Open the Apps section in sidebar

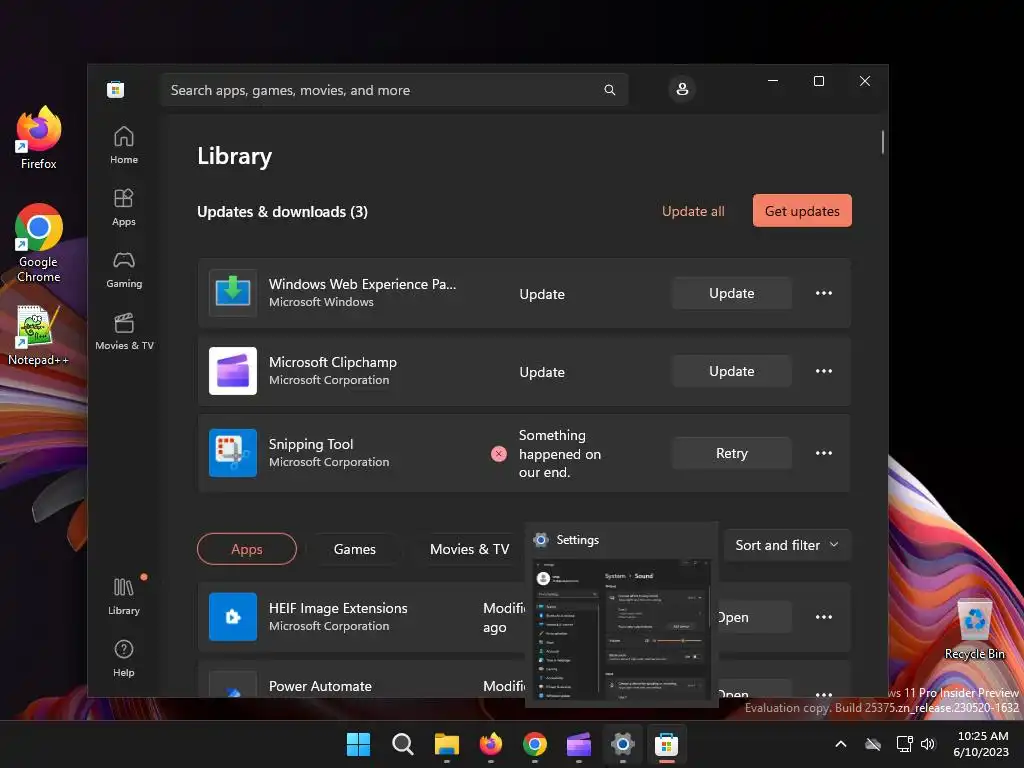point(123,207)
